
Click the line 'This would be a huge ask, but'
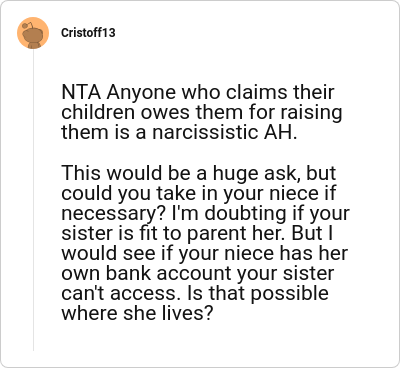click(199, 173)
